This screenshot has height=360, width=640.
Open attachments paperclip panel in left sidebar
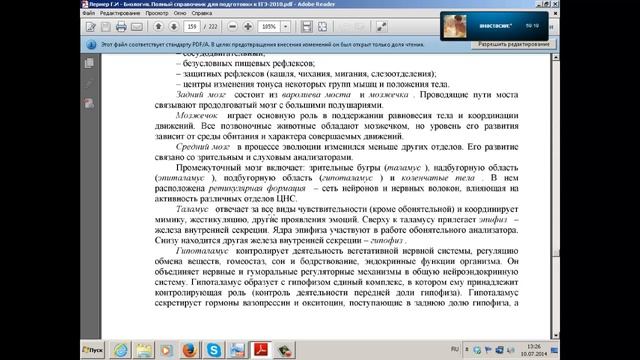click(x=89, y=84)
